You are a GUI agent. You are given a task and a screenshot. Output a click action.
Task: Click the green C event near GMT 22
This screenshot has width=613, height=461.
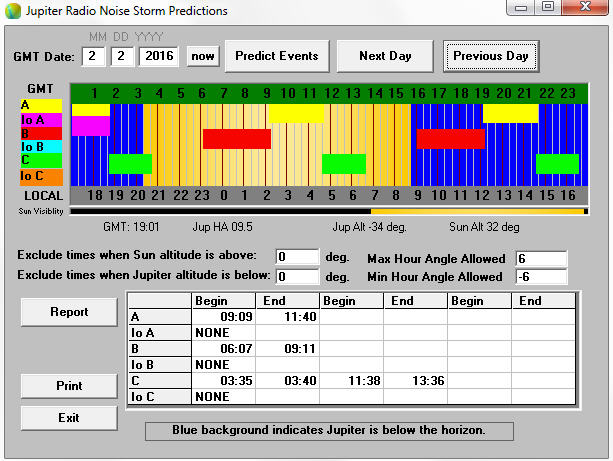click(x=557, y=164)
